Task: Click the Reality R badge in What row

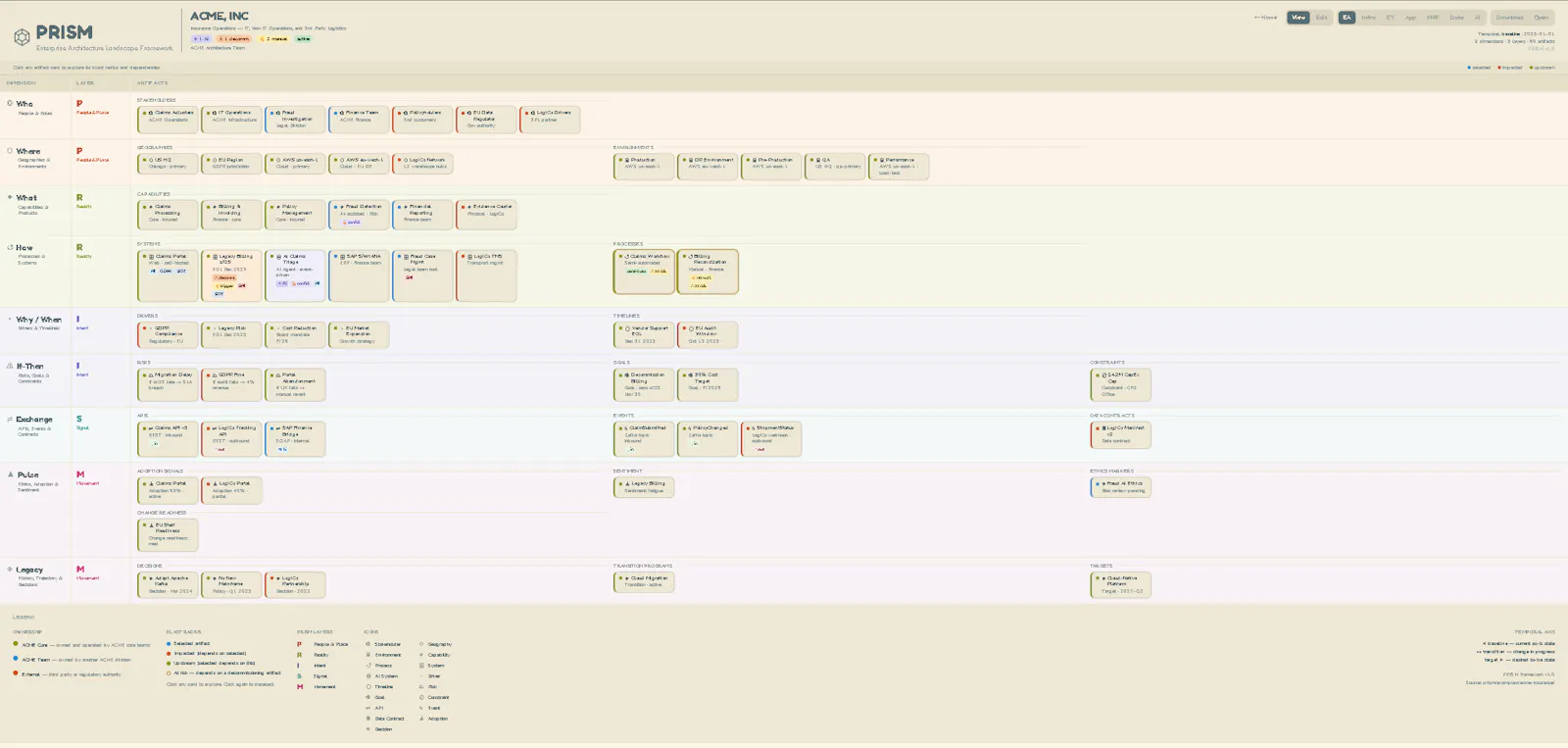Action: [x=79, y=197]
